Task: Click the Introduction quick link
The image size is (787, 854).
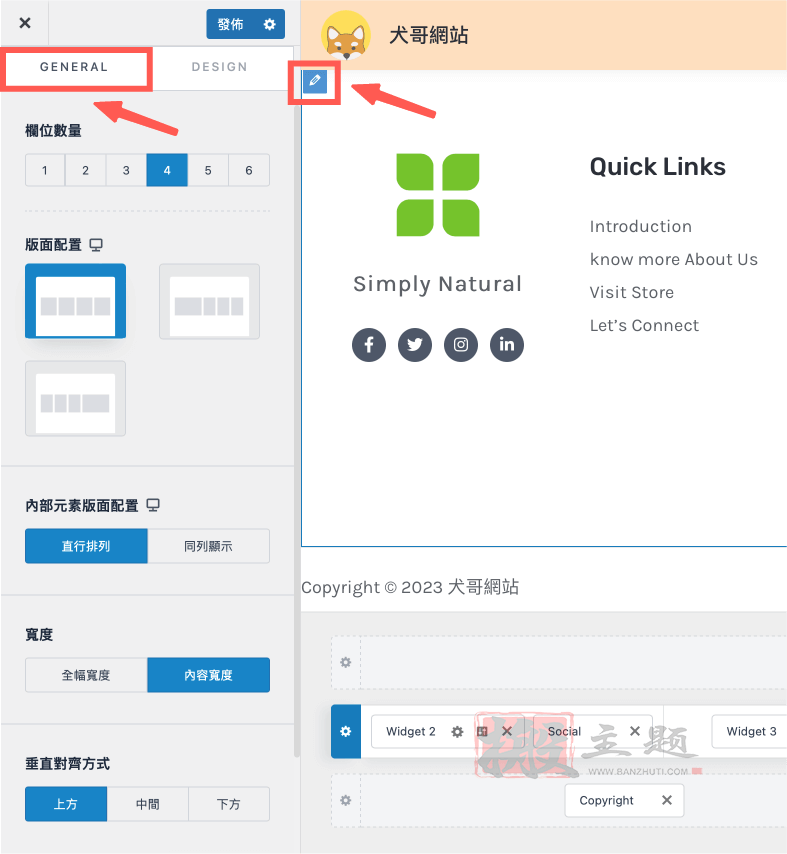Action: [x=640, y=227]
